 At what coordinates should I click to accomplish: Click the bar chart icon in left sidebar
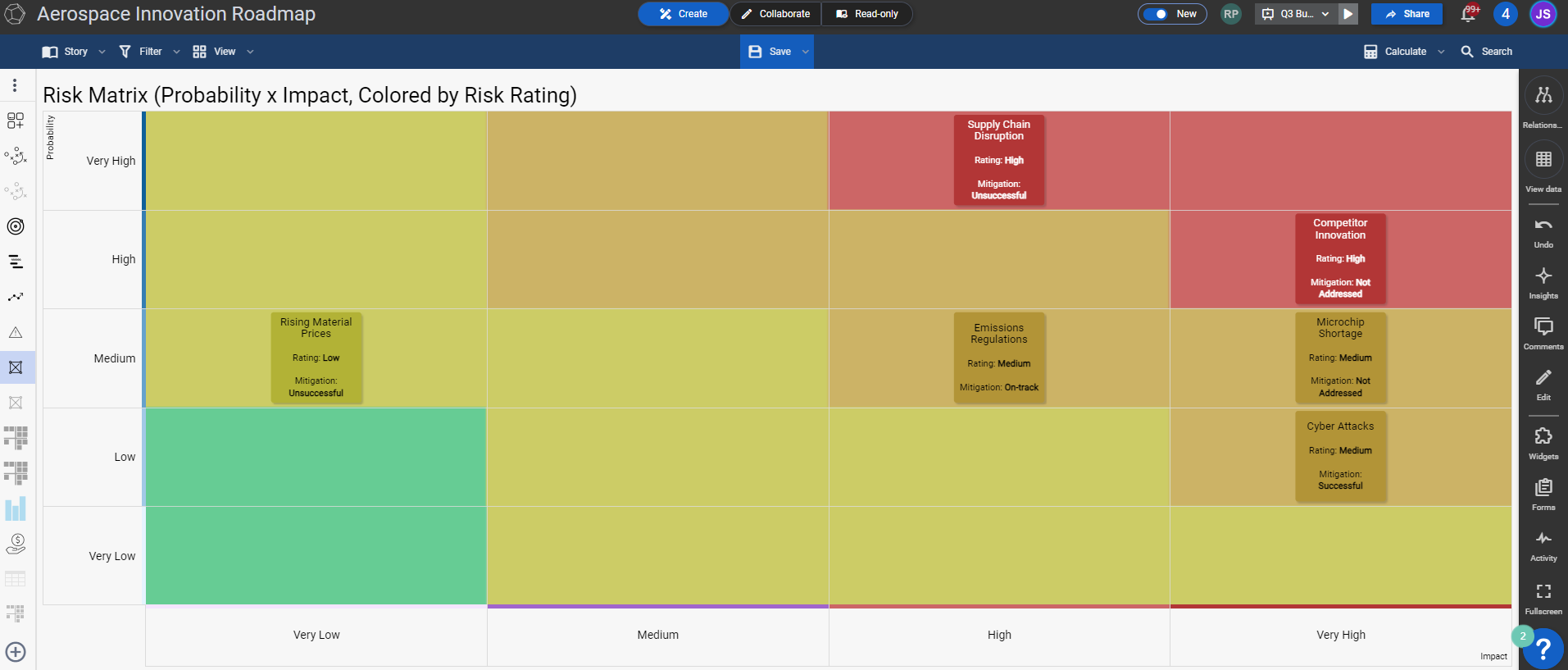[16, 508]
